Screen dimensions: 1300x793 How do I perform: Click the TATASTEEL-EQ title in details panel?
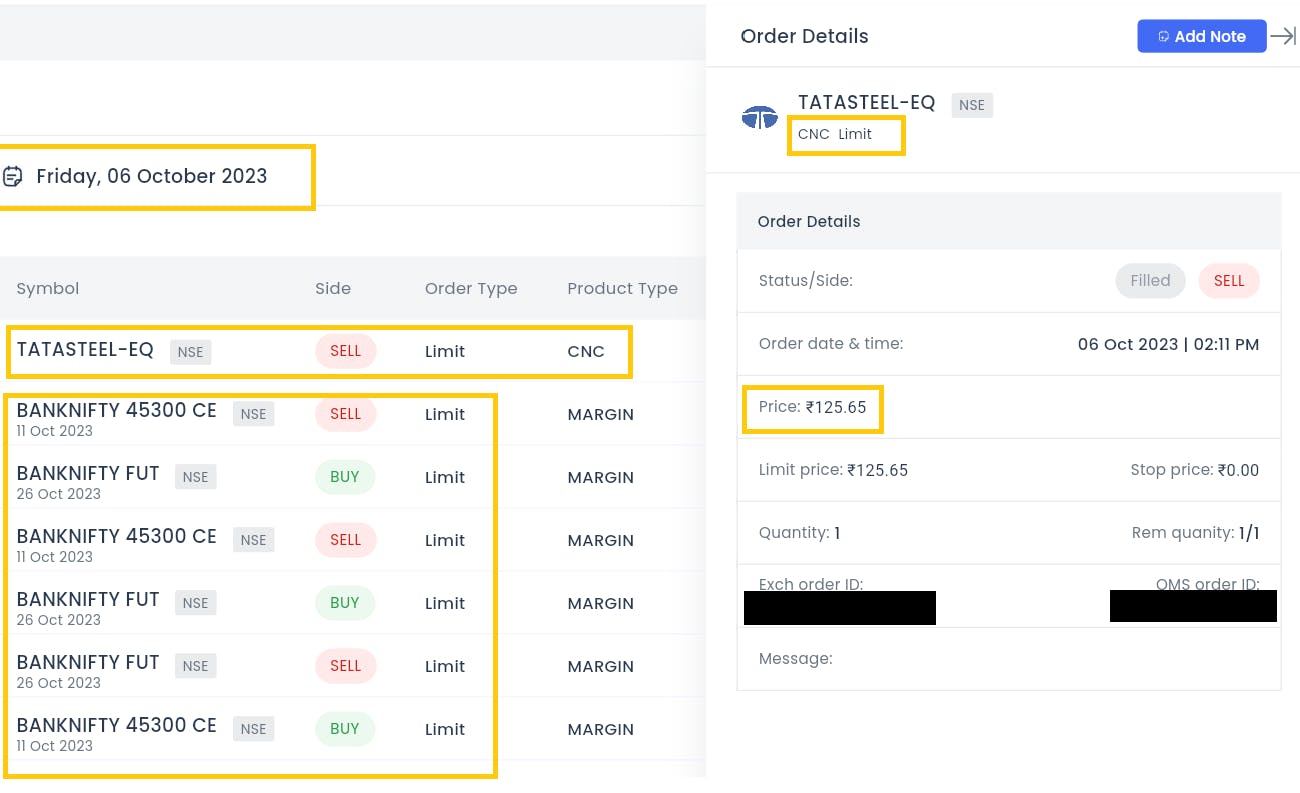866,102
